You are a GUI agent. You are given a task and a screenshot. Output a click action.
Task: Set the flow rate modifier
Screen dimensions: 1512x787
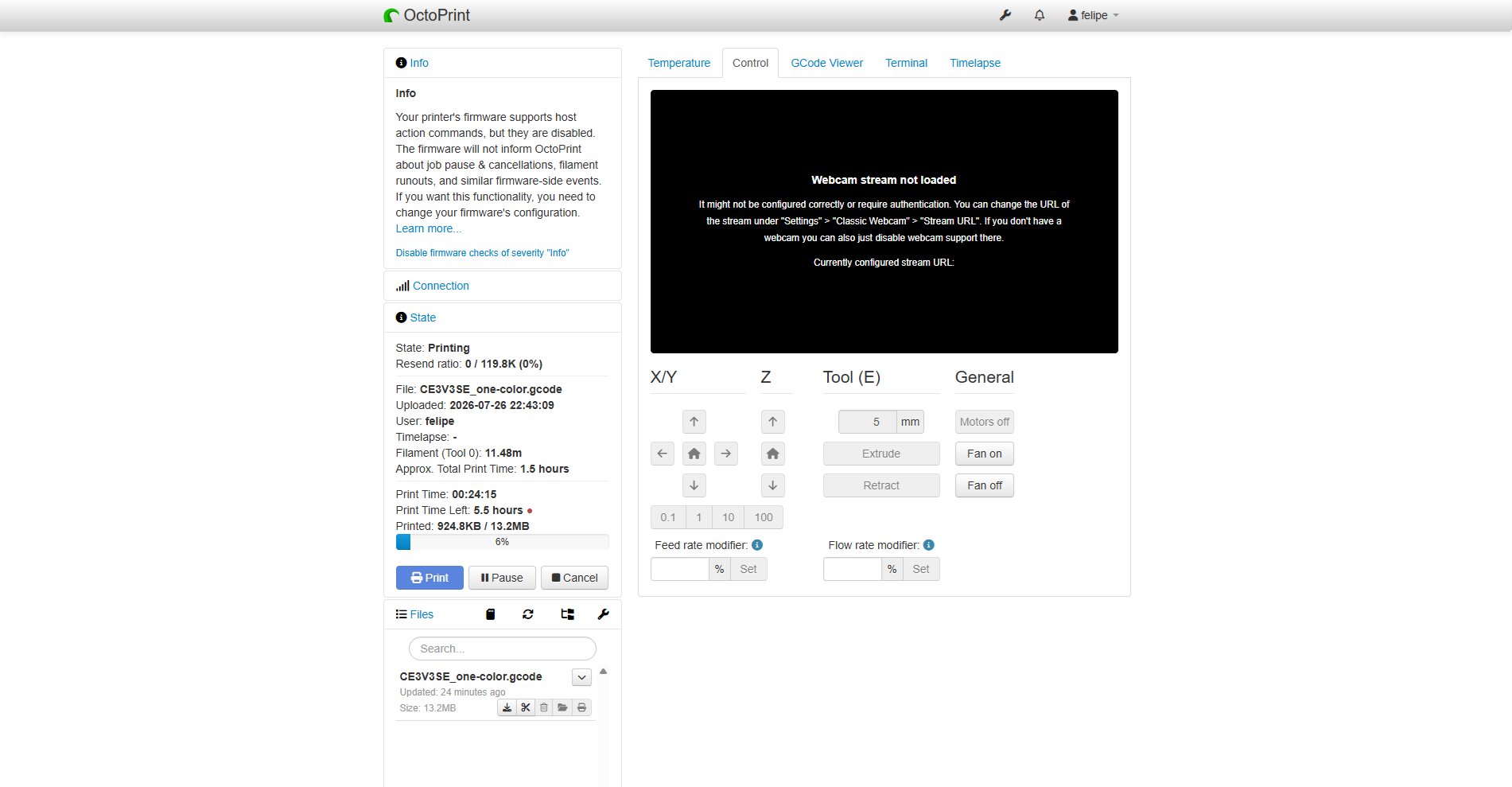click(x=921, y=569)
